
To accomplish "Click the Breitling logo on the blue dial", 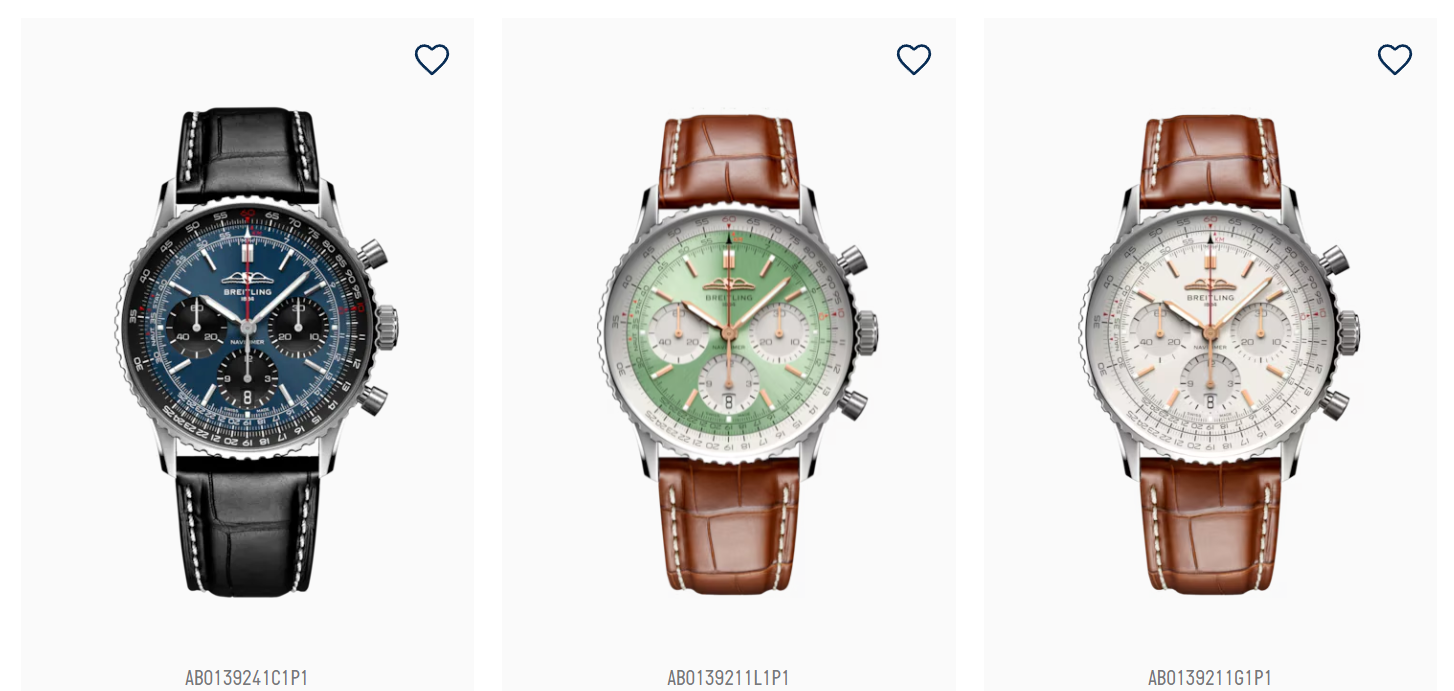I will tap(246, 284).
